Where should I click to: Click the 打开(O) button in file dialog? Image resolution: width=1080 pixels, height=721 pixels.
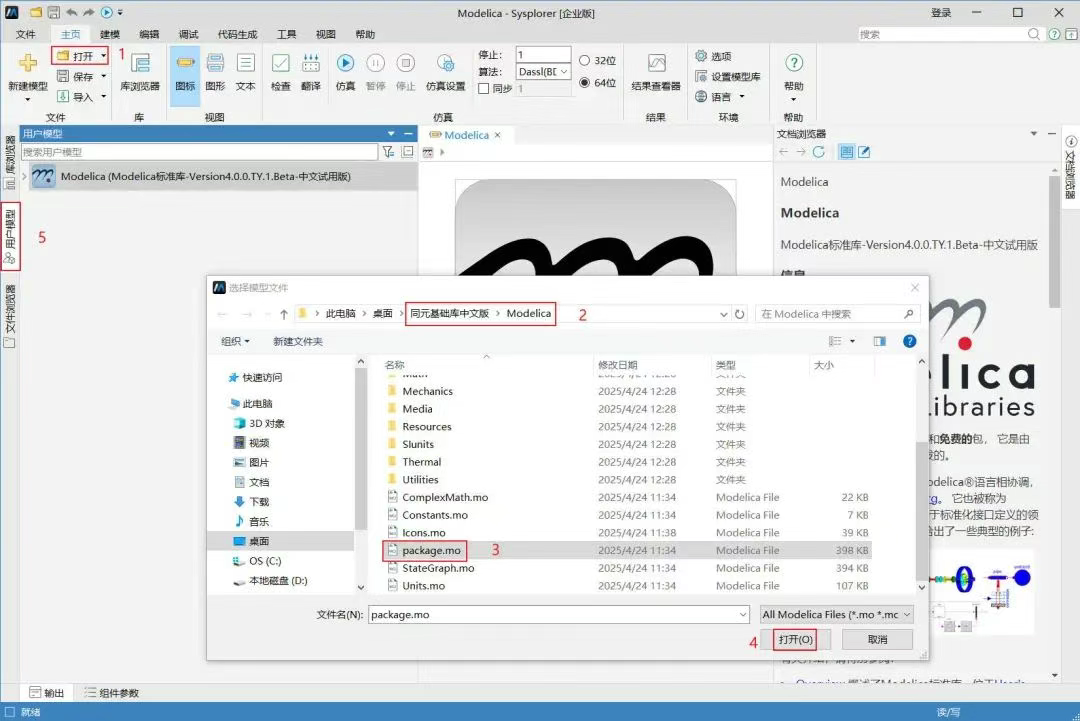[796, 640]
